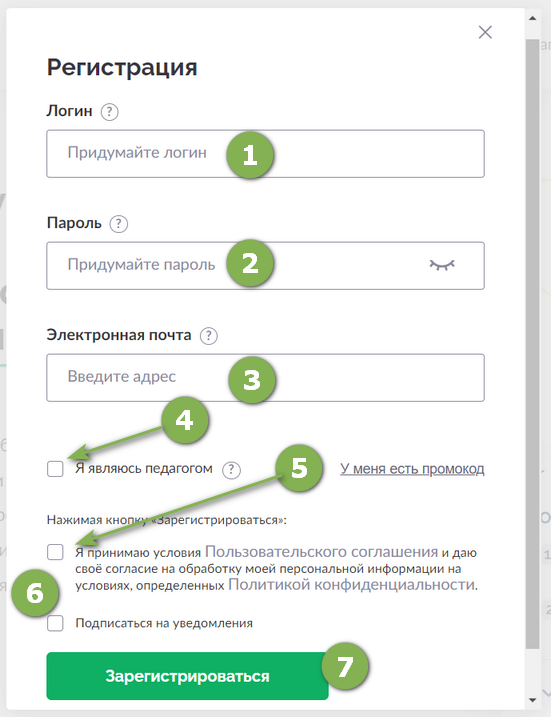Open the Пользовательского соглашения link

tap(321, 551)
